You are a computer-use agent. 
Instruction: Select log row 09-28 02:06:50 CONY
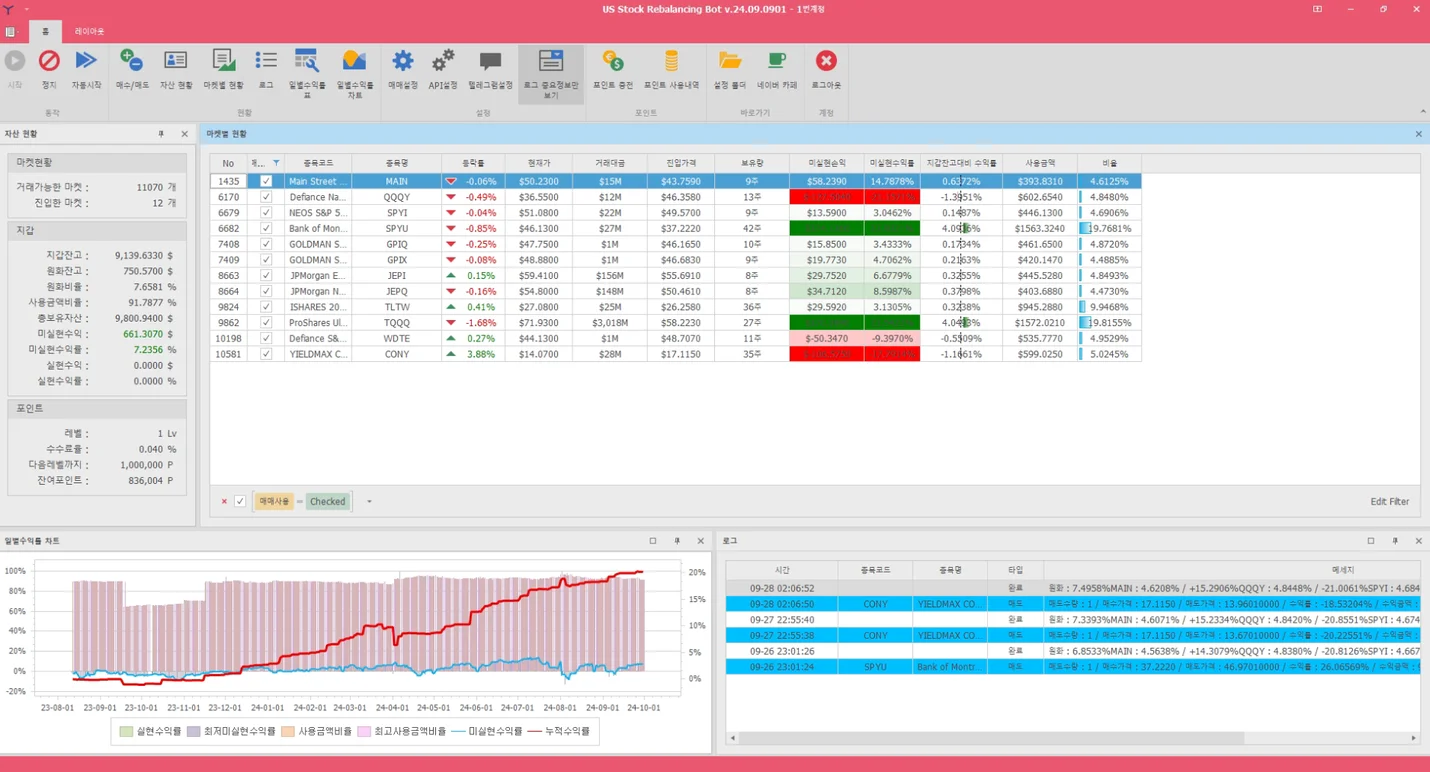(x=1072, y=604)
